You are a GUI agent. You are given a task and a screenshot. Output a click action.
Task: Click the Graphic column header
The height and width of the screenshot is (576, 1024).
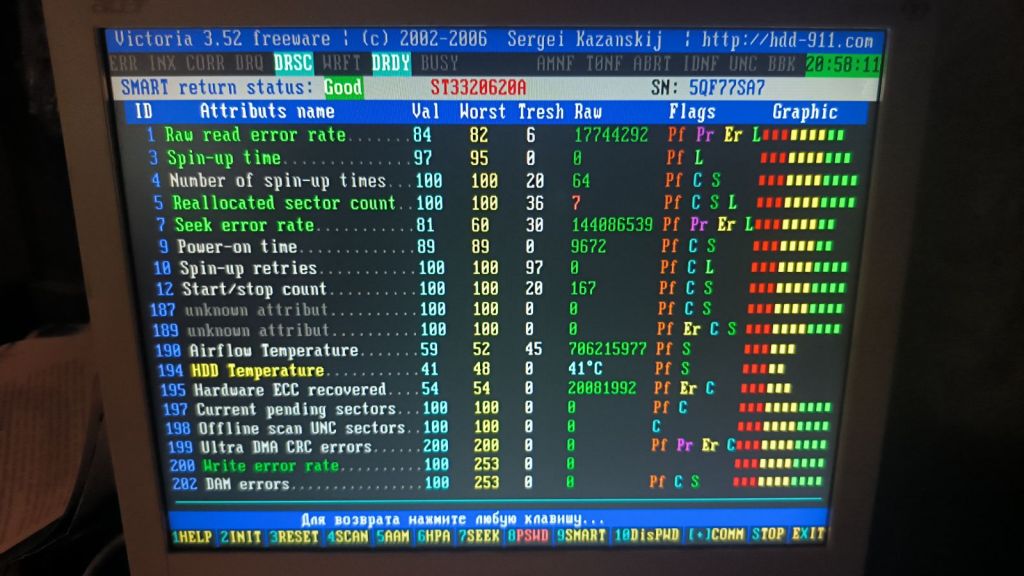pyautogui.click(x=805, y=112)
